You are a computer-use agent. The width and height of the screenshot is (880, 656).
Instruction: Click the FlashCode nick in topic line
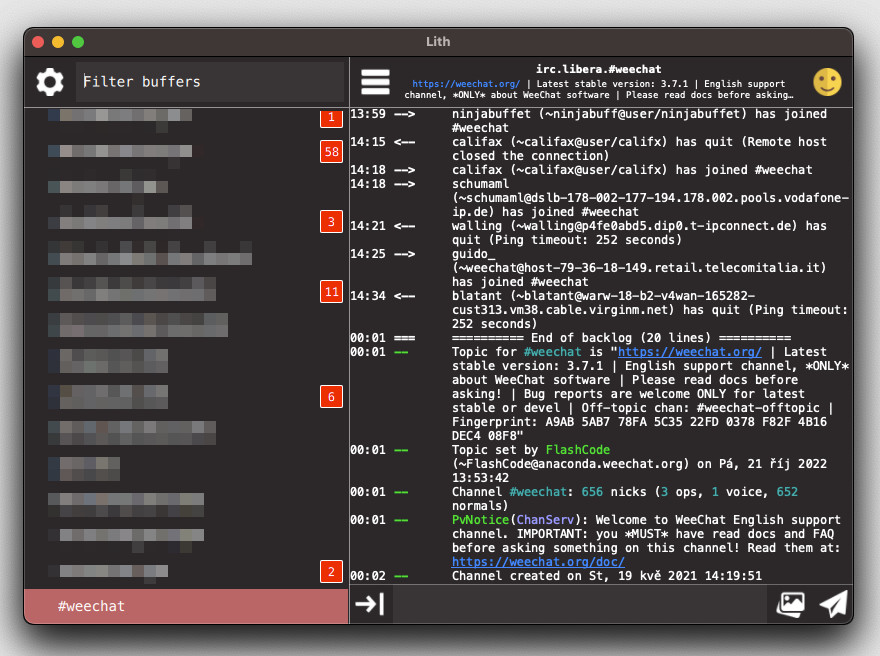pyautogui.click(x=578, y=450)
